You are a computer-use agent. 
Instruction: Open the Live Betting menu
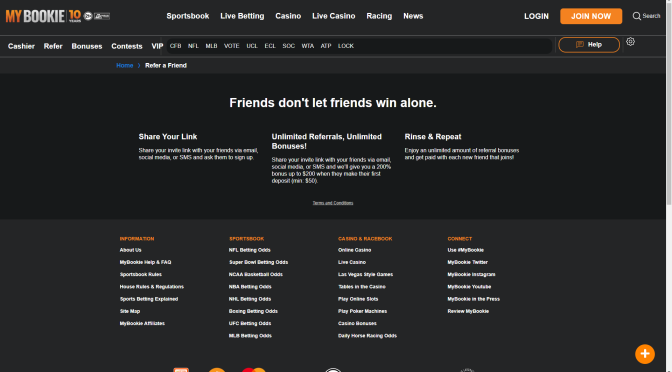pos(242,16)
